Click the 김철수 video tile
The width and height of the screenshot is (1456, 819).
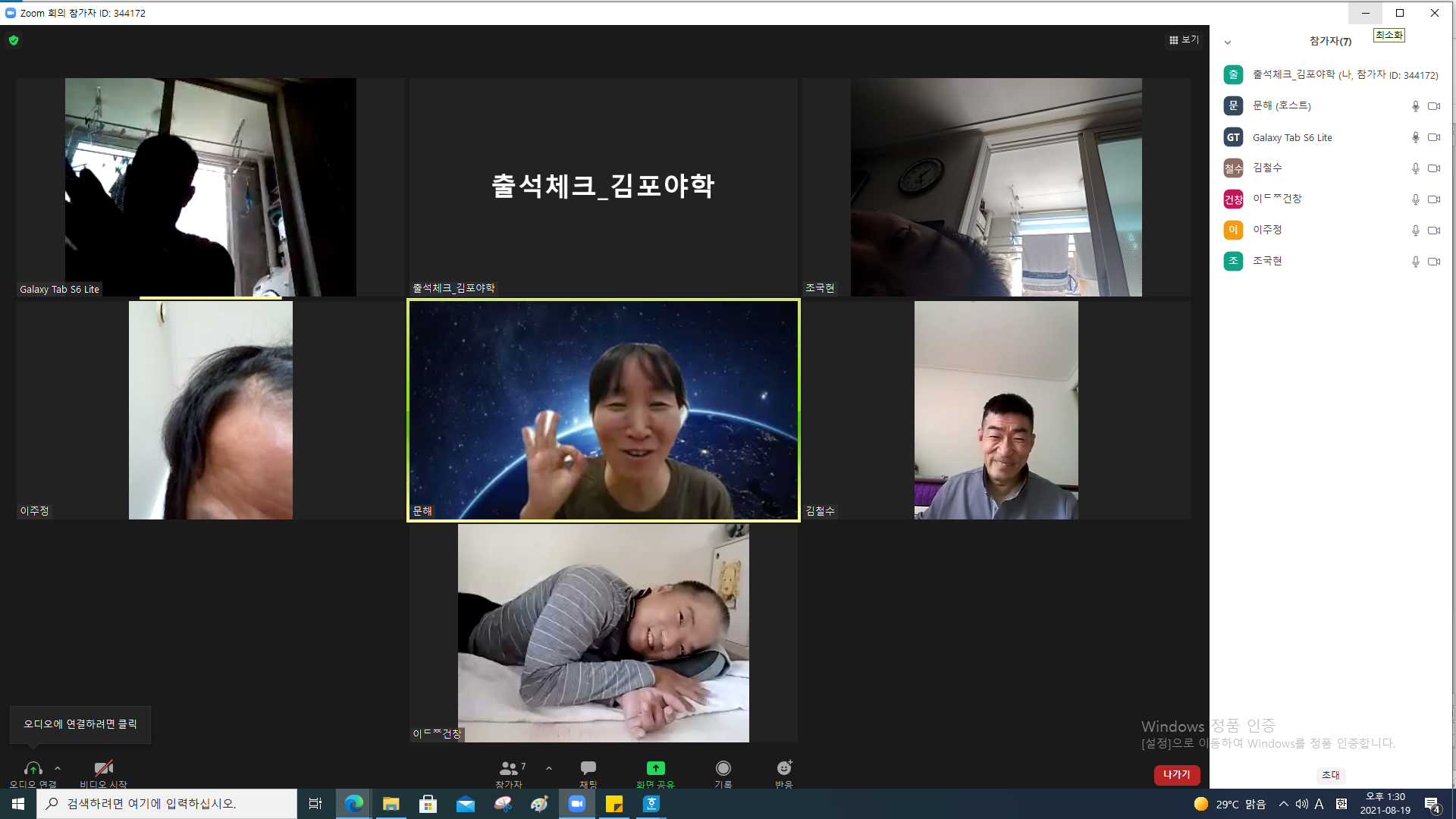996,410
